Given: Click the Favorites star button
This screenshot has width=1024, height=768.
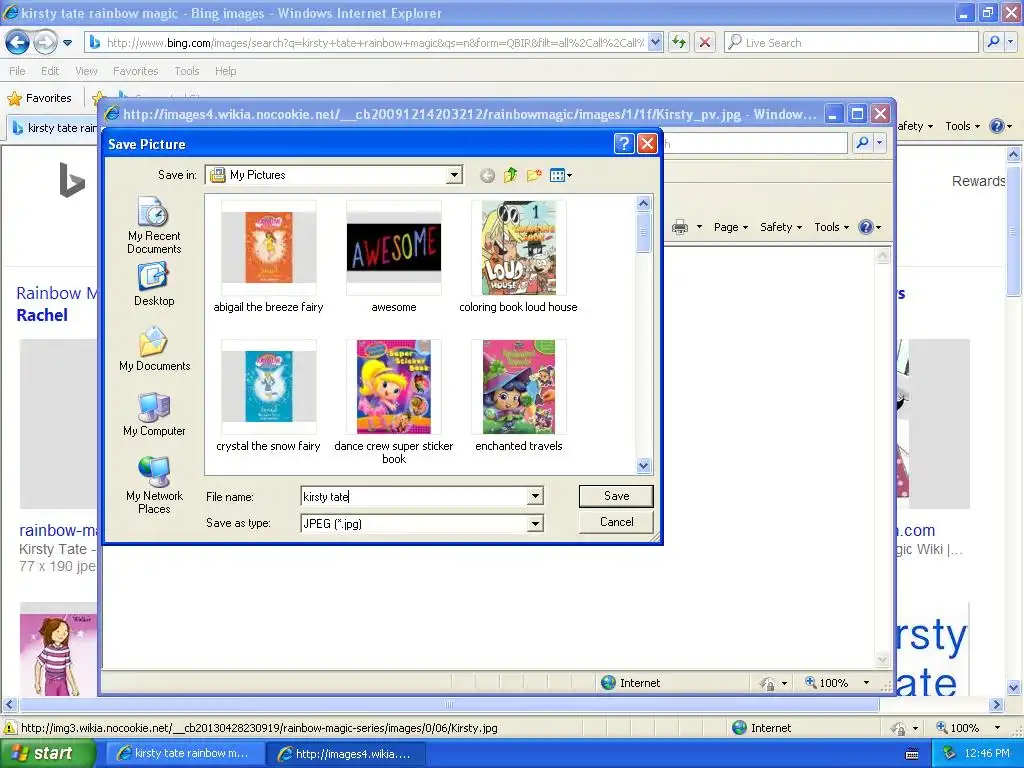Looking at the screenshot, I should pos(39,99).
